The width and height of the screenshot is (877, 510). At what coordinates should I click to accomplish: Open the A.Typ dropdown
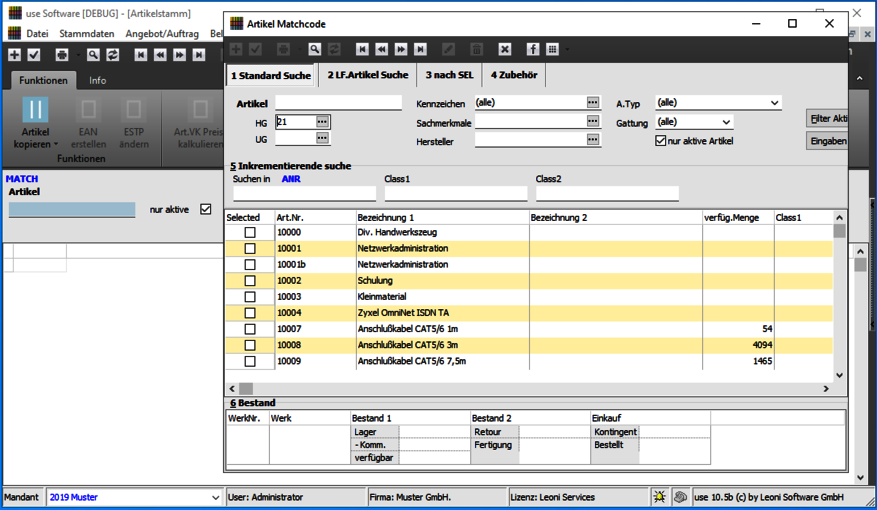tap(774, 103)
